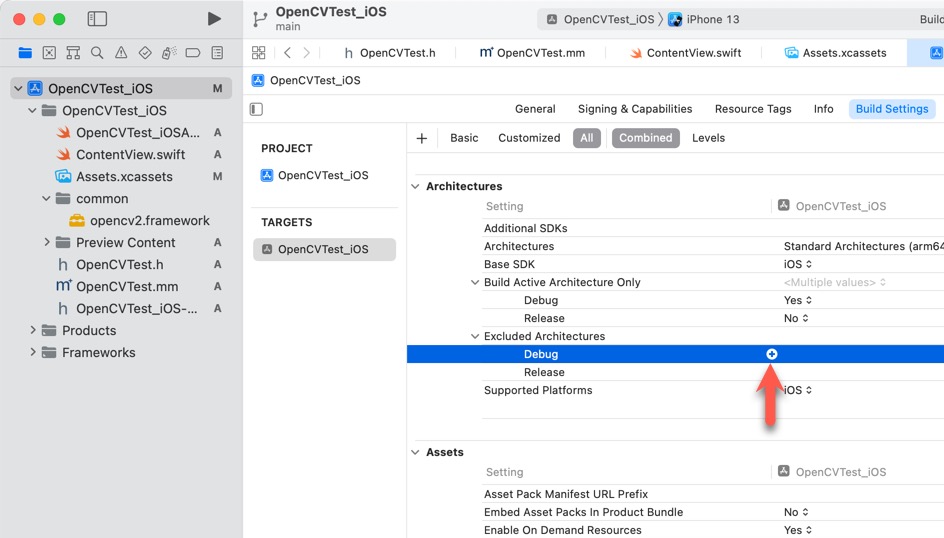Collapse the Architectures section
Viewport: 944px width, 538px height.
click(416, 186)
